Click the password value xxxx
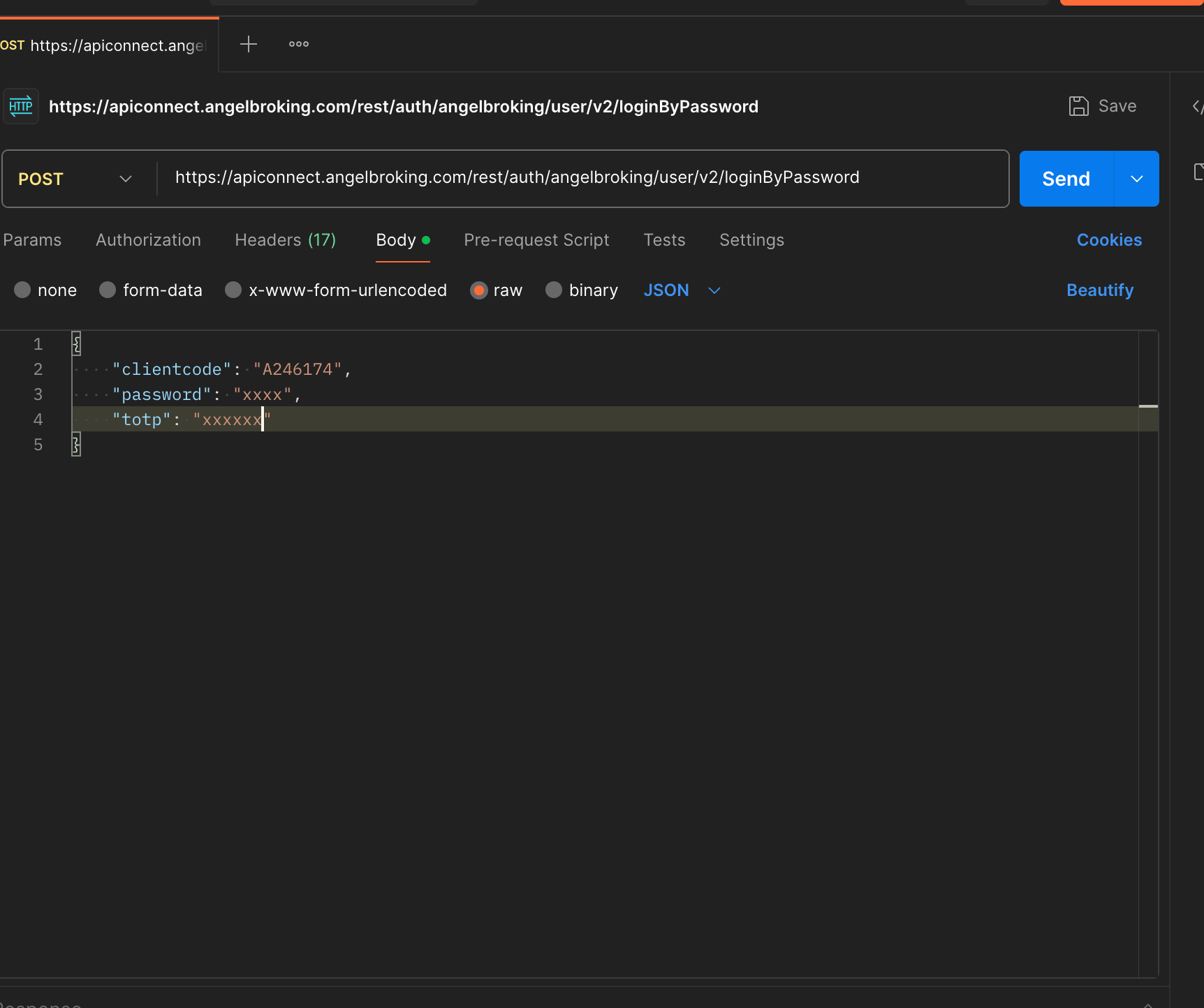The width and height of the screenshot is (1204, 1008). pyautogui.click(x=263, y=394)
